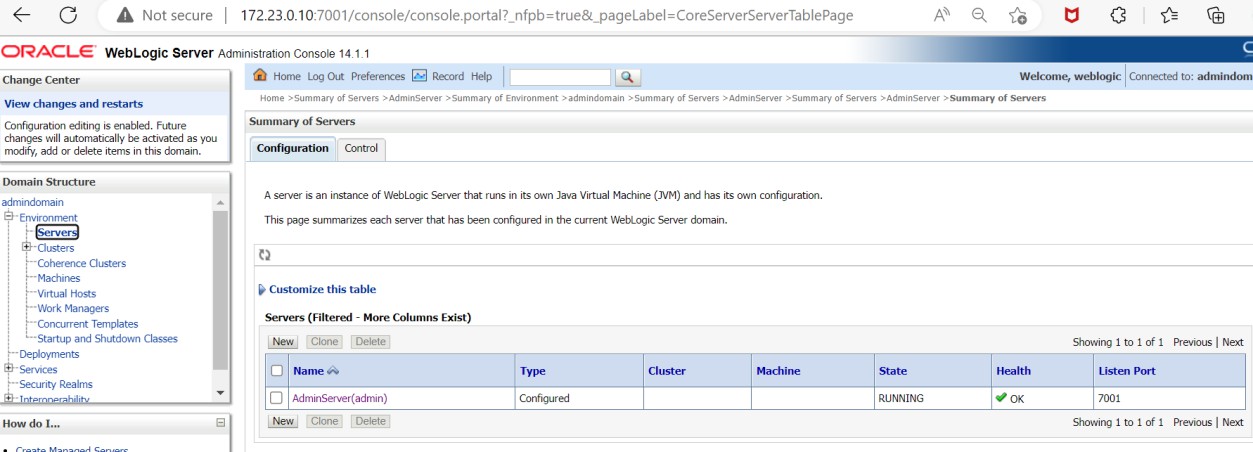Open Security Realms tree item

click(56, 384)
